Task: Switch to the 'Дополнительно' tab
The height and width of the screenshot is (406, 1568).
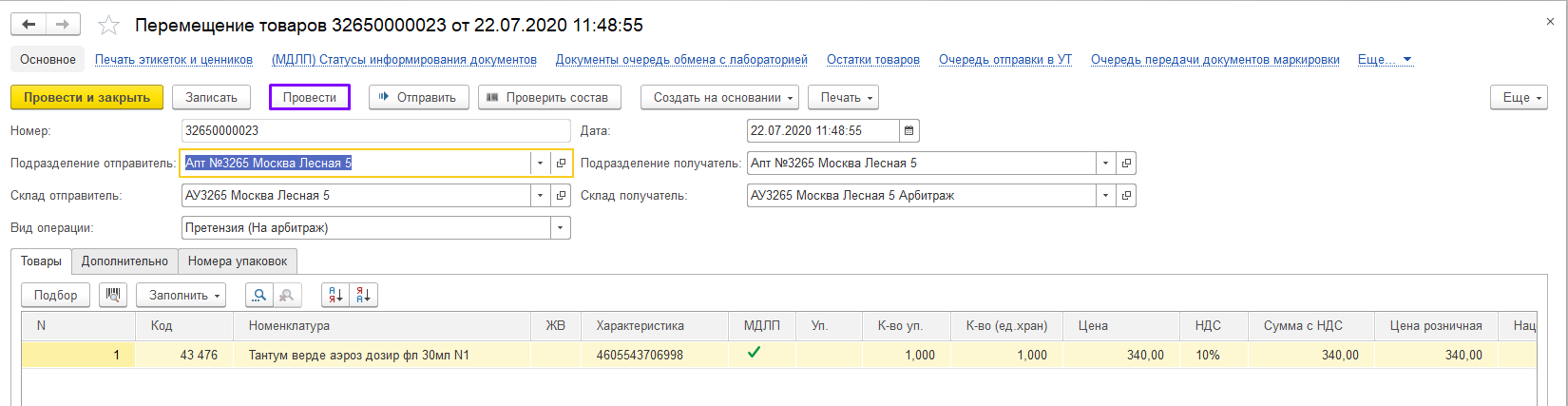Action: pyautogui.click(x=124, y=261)
